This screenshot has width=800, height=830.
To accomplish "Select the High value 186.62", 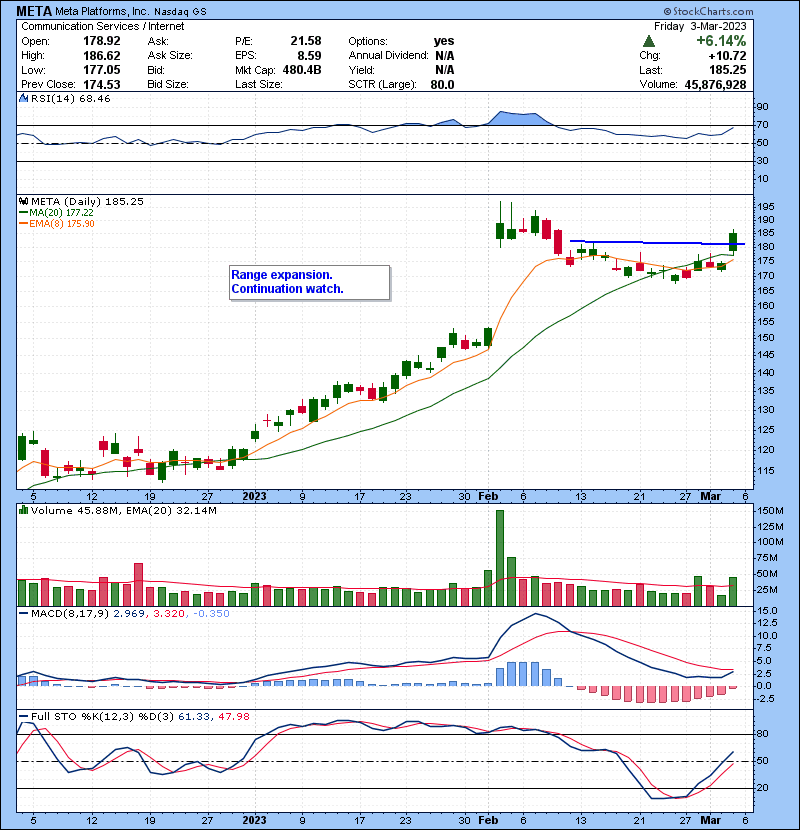I will point(102,56).
